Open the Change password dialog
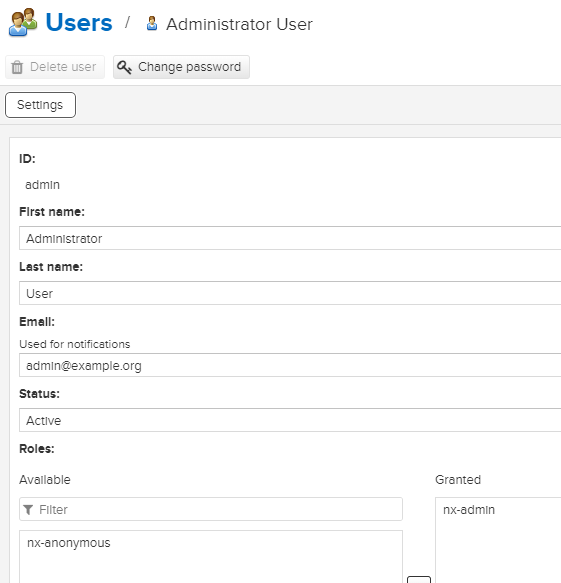The image size is (561, 583). (x=181, y=67)
